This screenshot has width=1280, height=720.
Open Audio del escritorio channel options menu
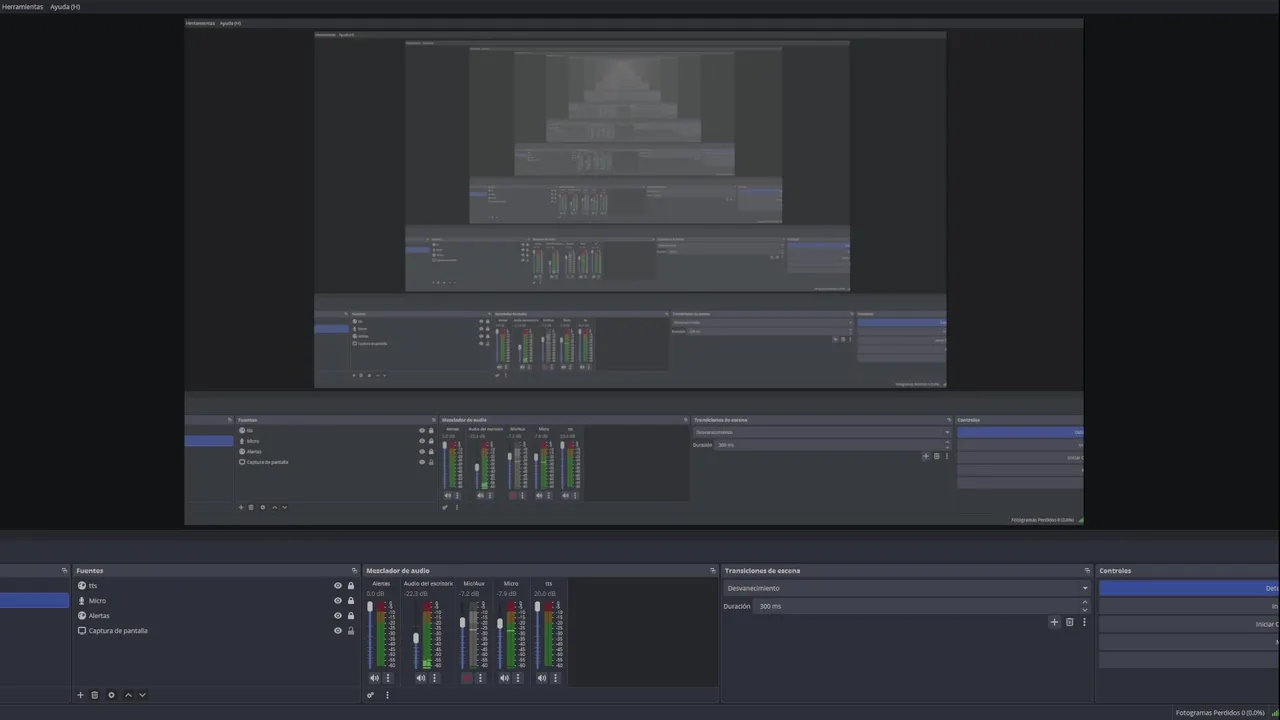pyautogui.click(x=434, y=678)
